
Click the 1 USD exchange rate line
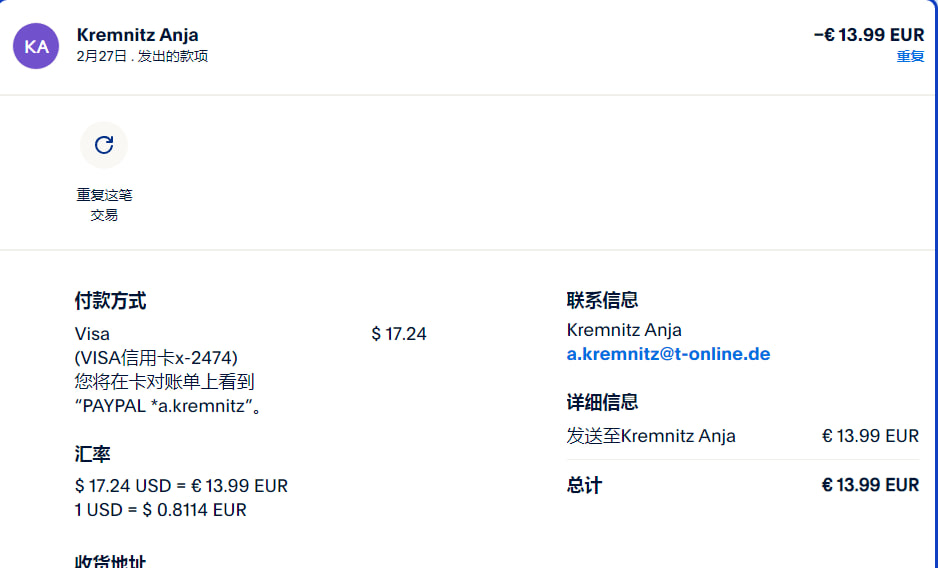160,510
